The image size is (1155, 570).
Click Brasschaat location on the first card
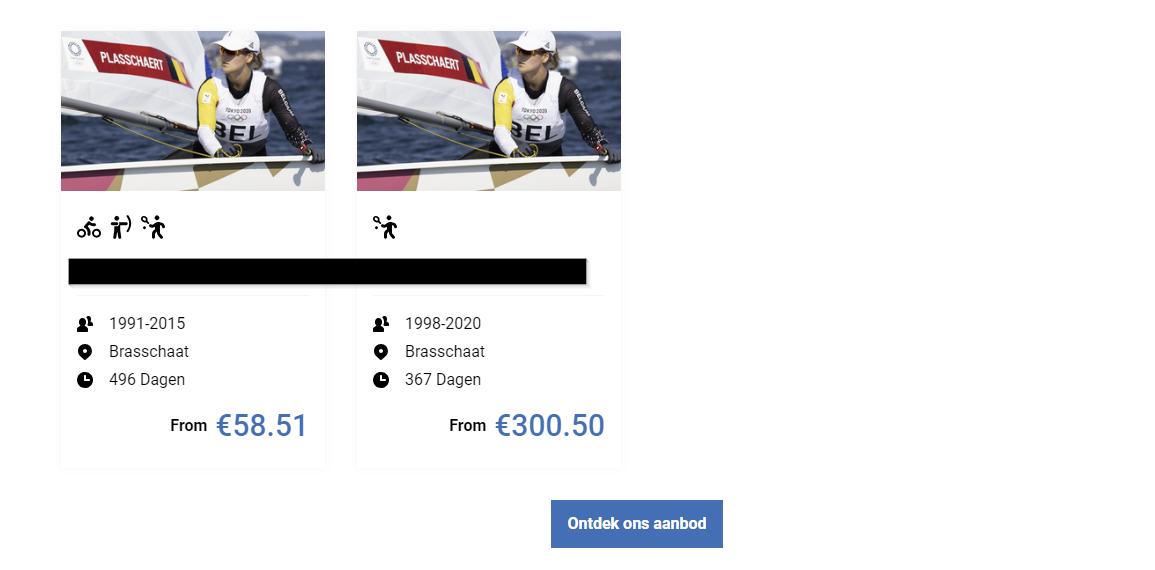tap(149, 352)
